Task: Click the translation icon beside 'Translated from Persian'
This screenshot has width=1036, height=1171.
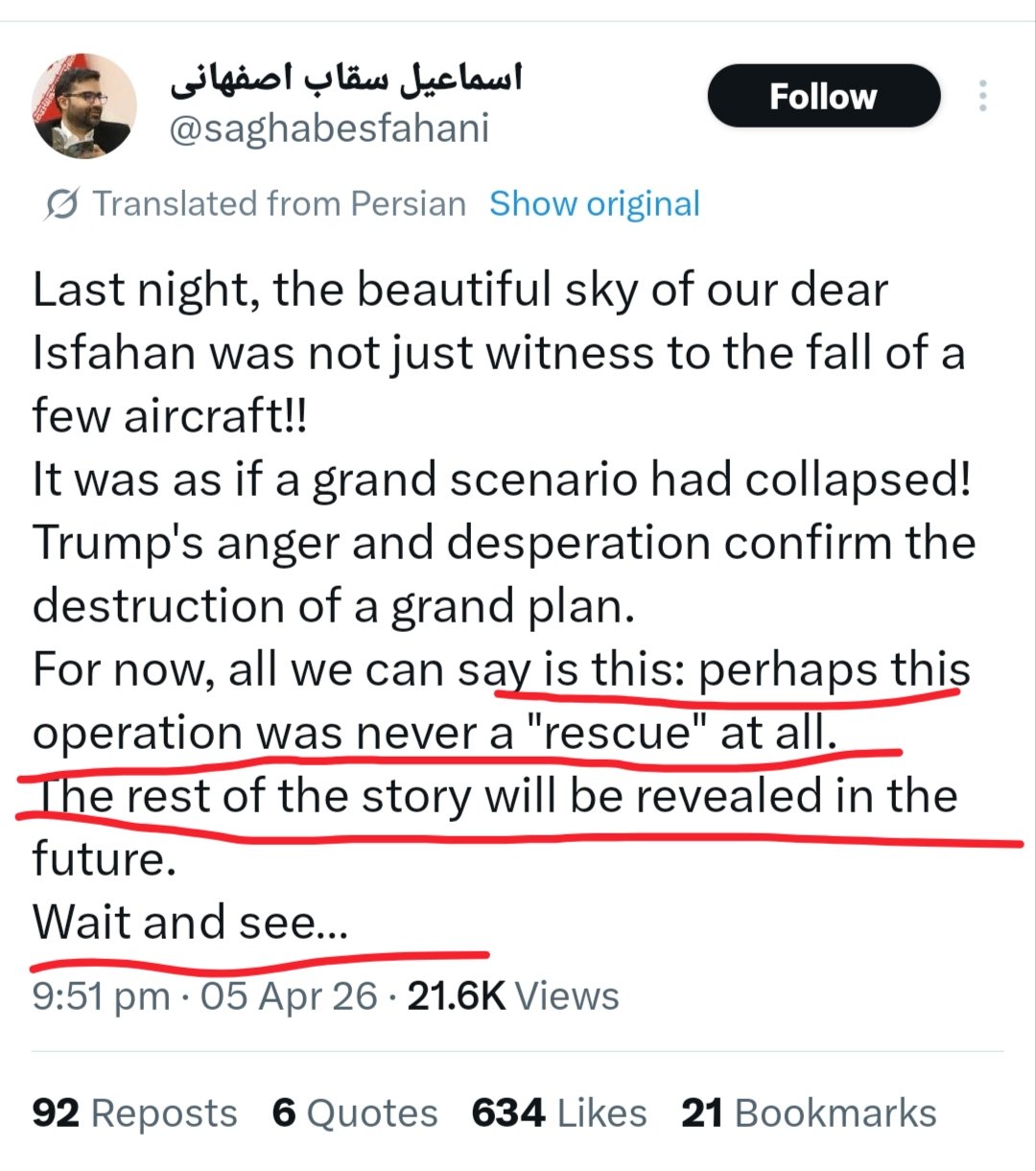Action: coord(61,204)
